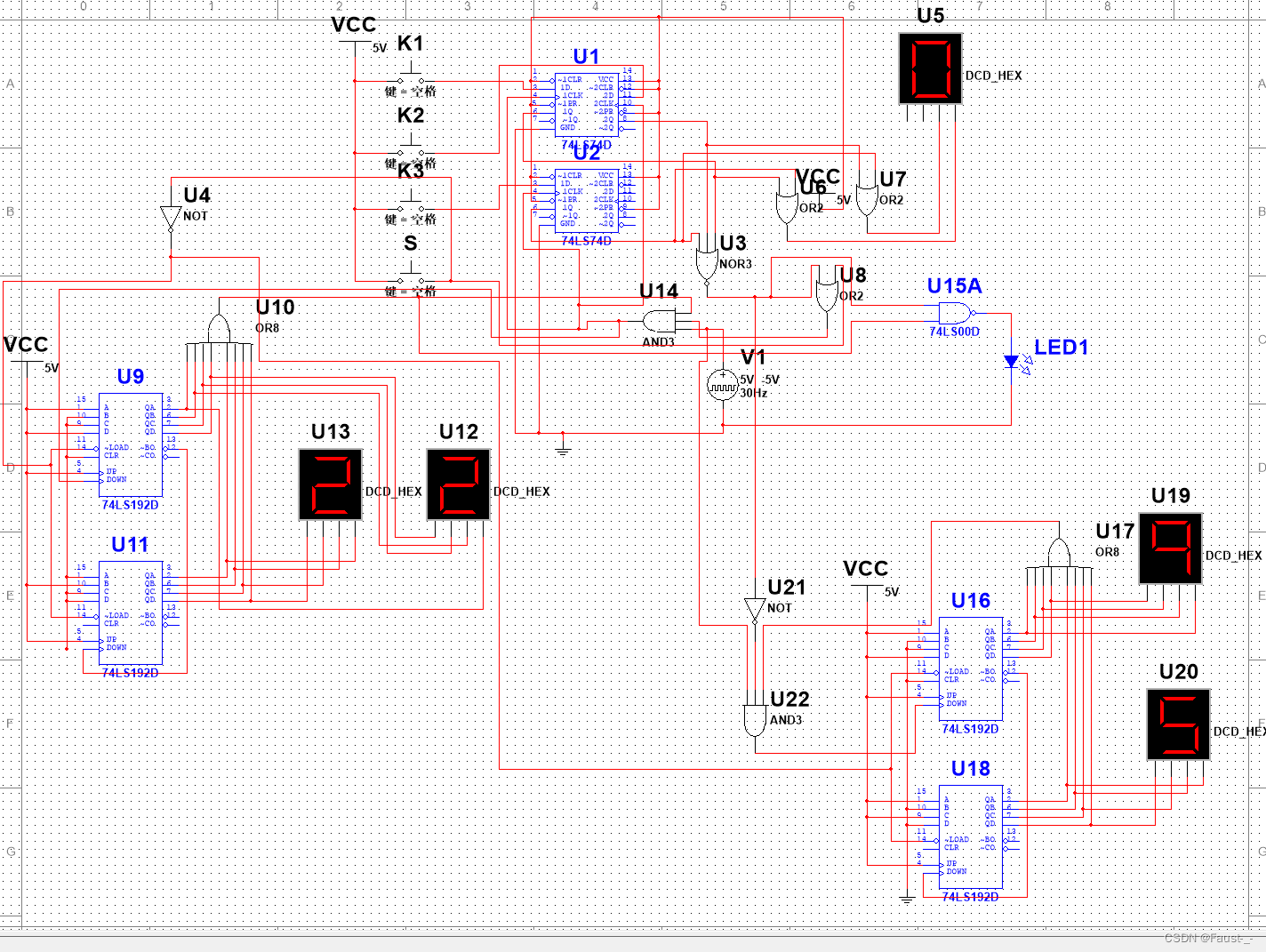Image resolution: width=1266 pixels, height=952 pixels.
Task: Select the U7 OR2 gate
Action: [x=867, y=202]
